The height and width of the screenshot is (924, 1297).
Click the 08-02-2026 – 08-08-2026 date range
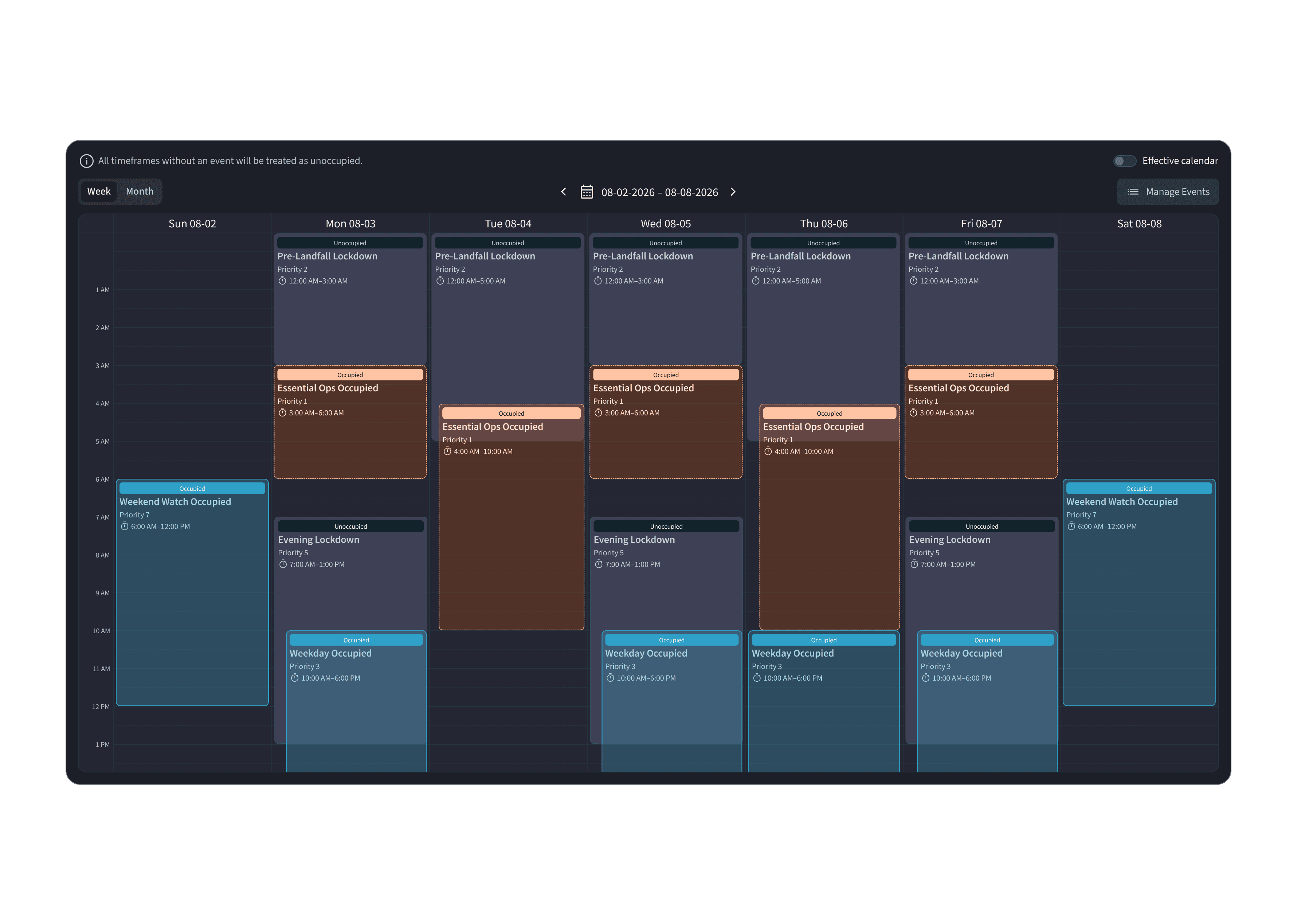pyautogui.click(x=659, y=192)
